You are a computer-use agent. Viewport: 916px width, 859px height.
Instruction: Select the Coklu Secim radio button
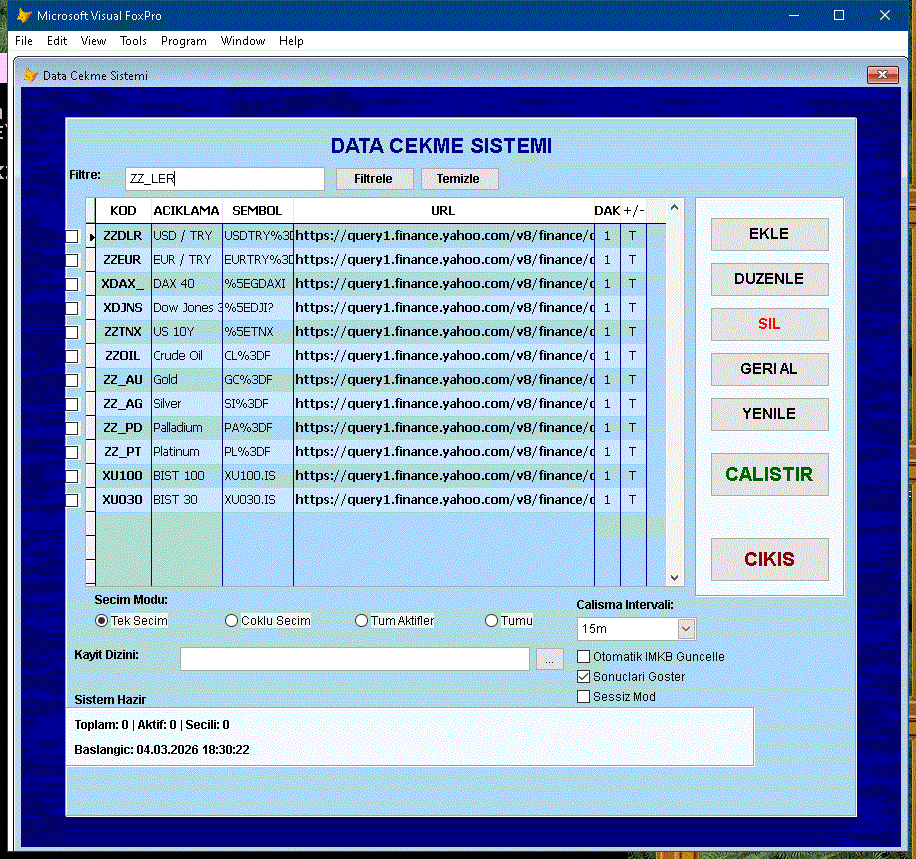[x=232, y=621]
